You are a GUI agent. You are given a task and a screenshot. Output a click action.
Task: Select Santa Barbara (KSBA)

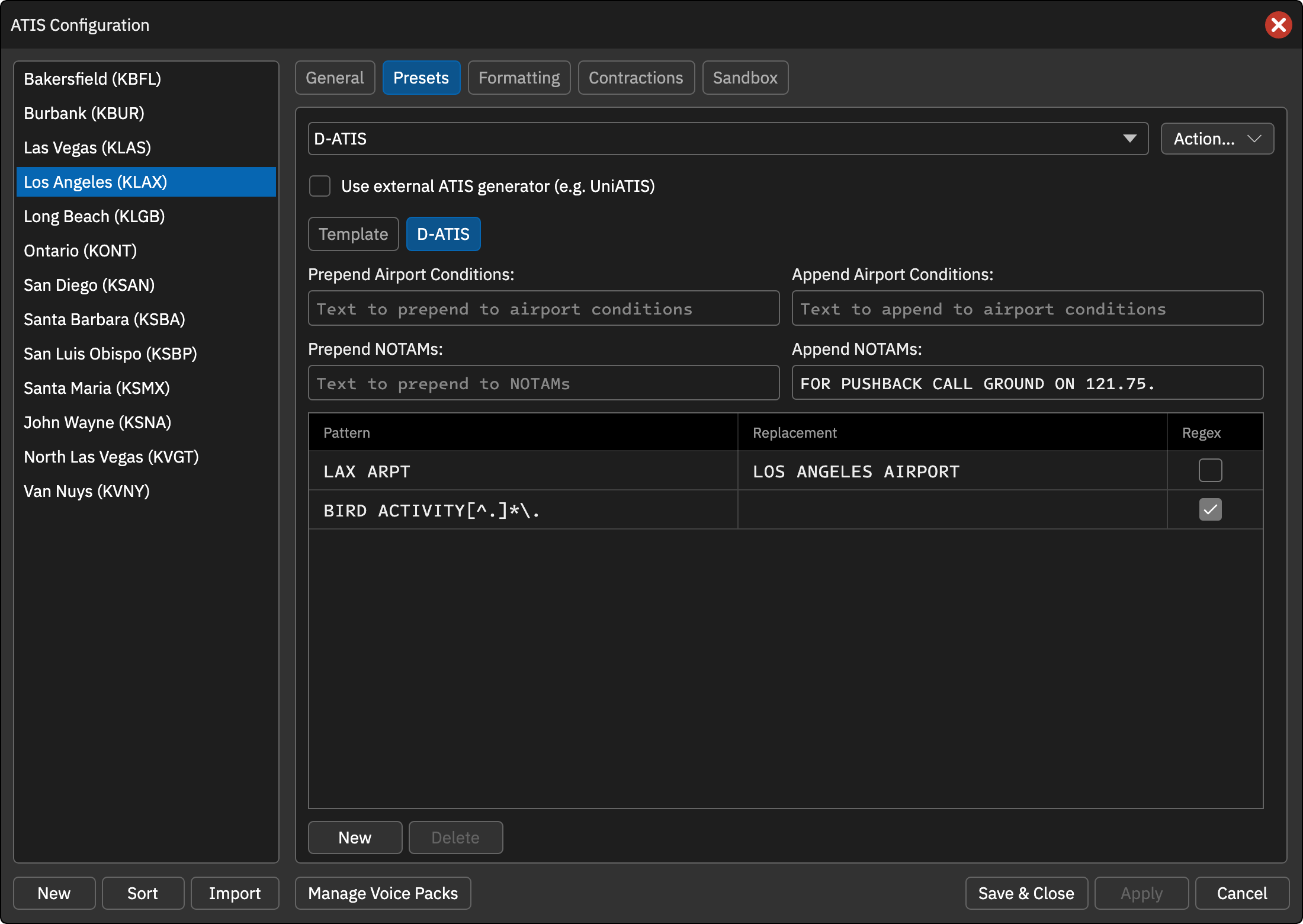(x=146, y=319)
